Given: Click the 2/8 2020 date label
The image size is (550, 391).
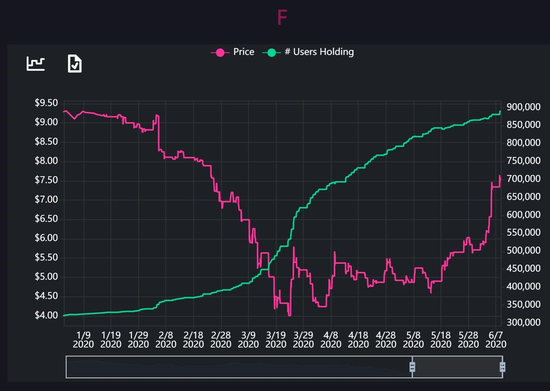Looking at the screenshot, I should (166, 340).
